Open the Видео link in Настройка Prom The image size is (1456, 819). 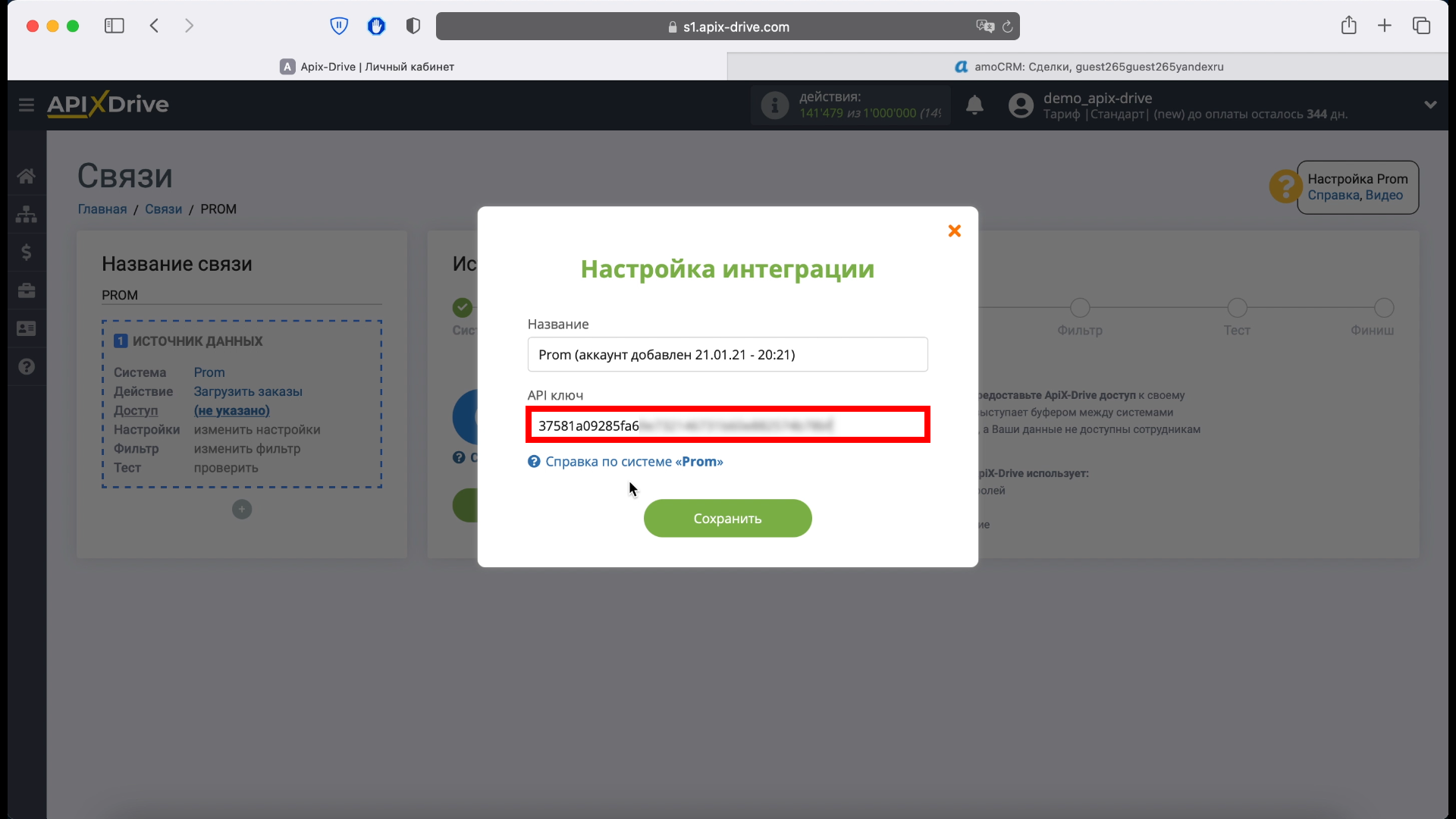coord(1384,195)
